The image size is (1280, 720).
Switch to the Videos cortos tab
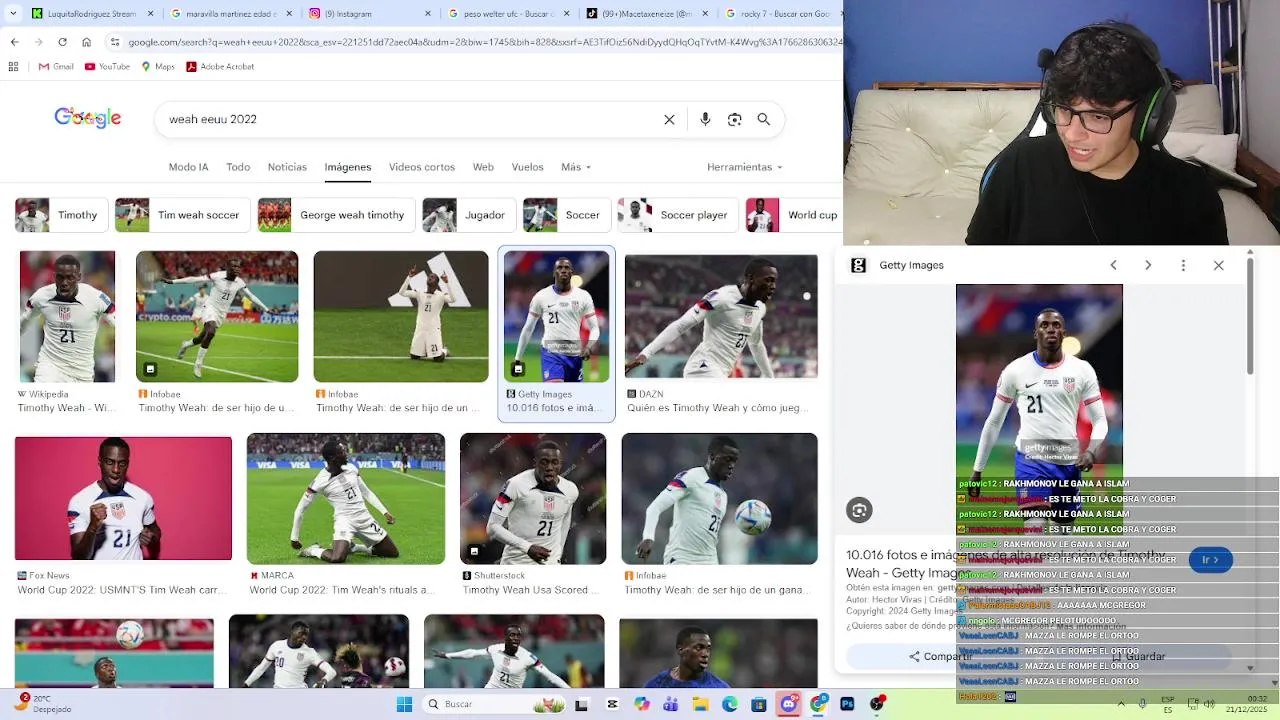pos(421,167)
